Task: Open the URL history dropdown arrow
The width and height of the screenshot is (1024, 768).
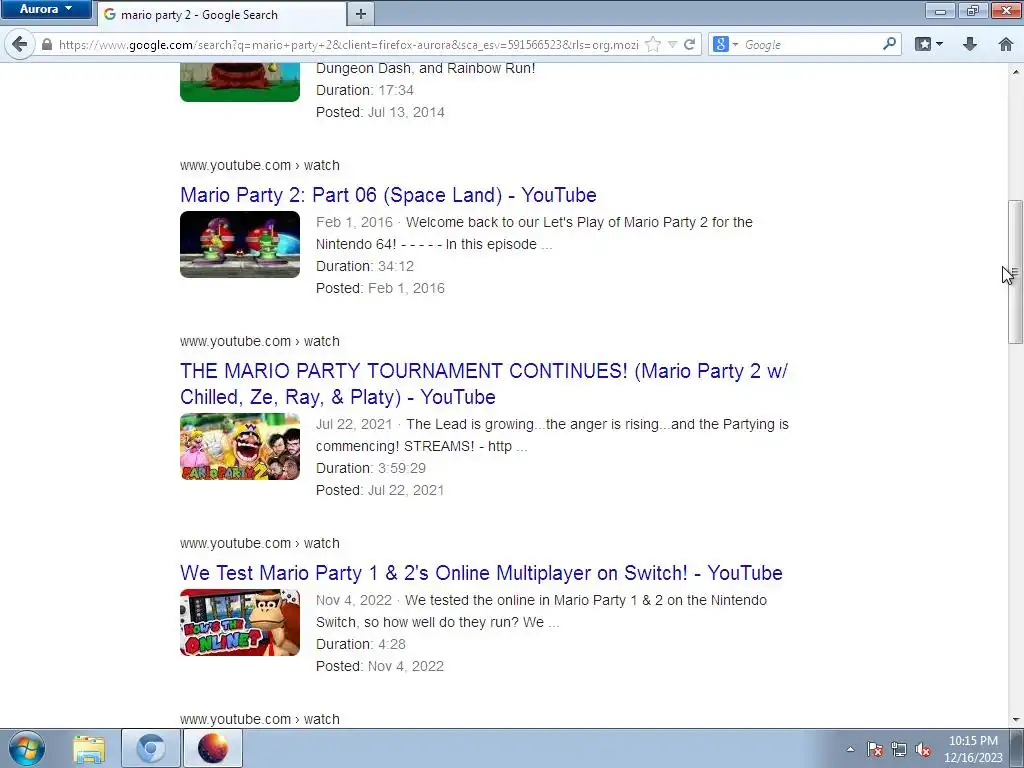Action: [x=672, y=44]
